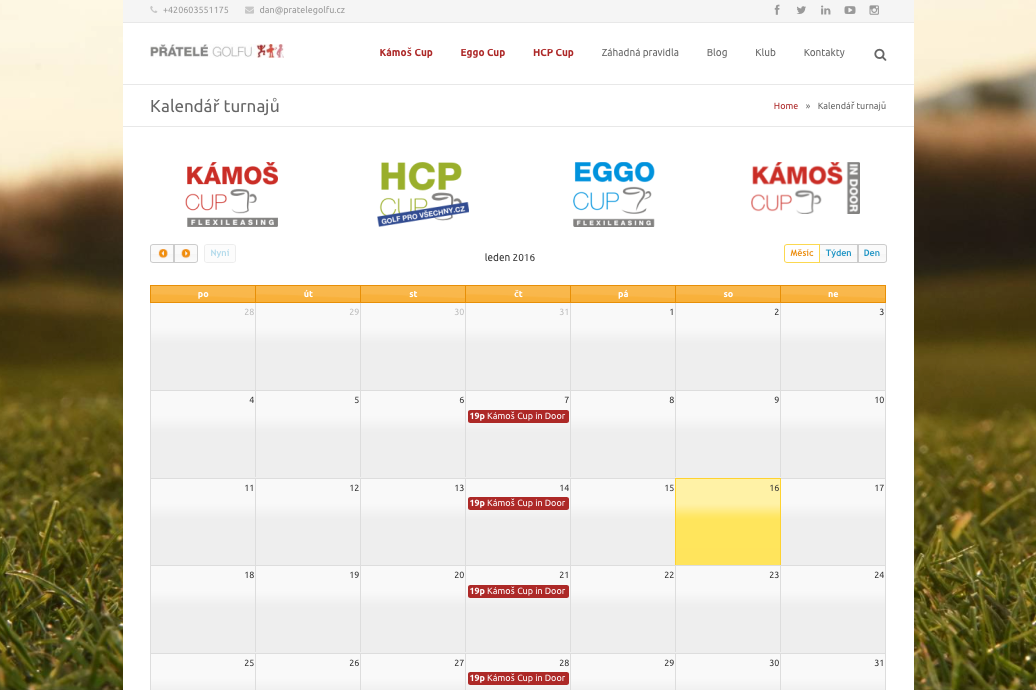The width and height of the screenshot is (1036, 690).
Task: Open Kámoš Cup menu item
Action: pyautogui.click(x=406, y=53)
